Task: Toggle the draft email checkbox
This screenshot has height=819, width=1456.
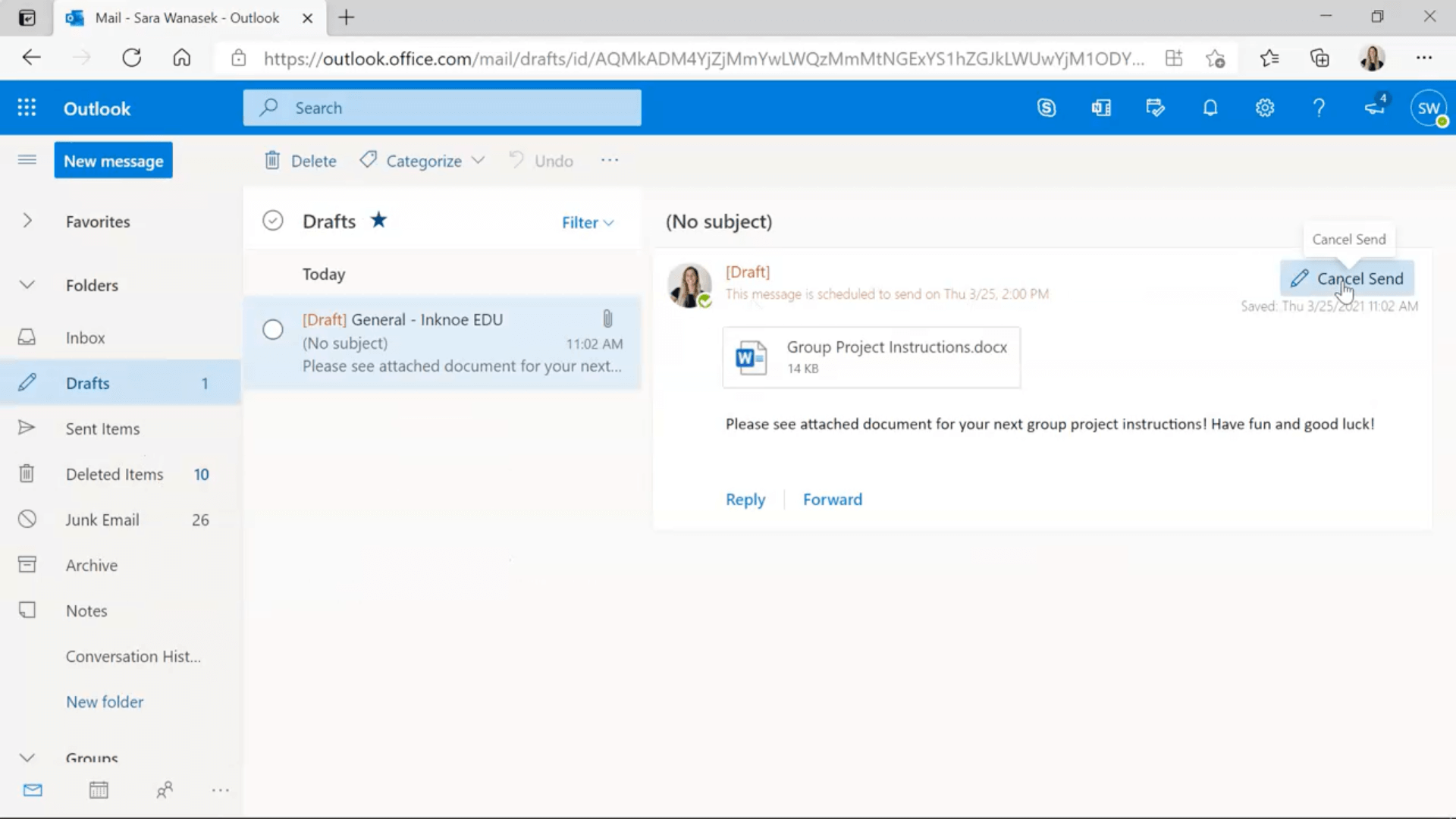Action: 272,329
